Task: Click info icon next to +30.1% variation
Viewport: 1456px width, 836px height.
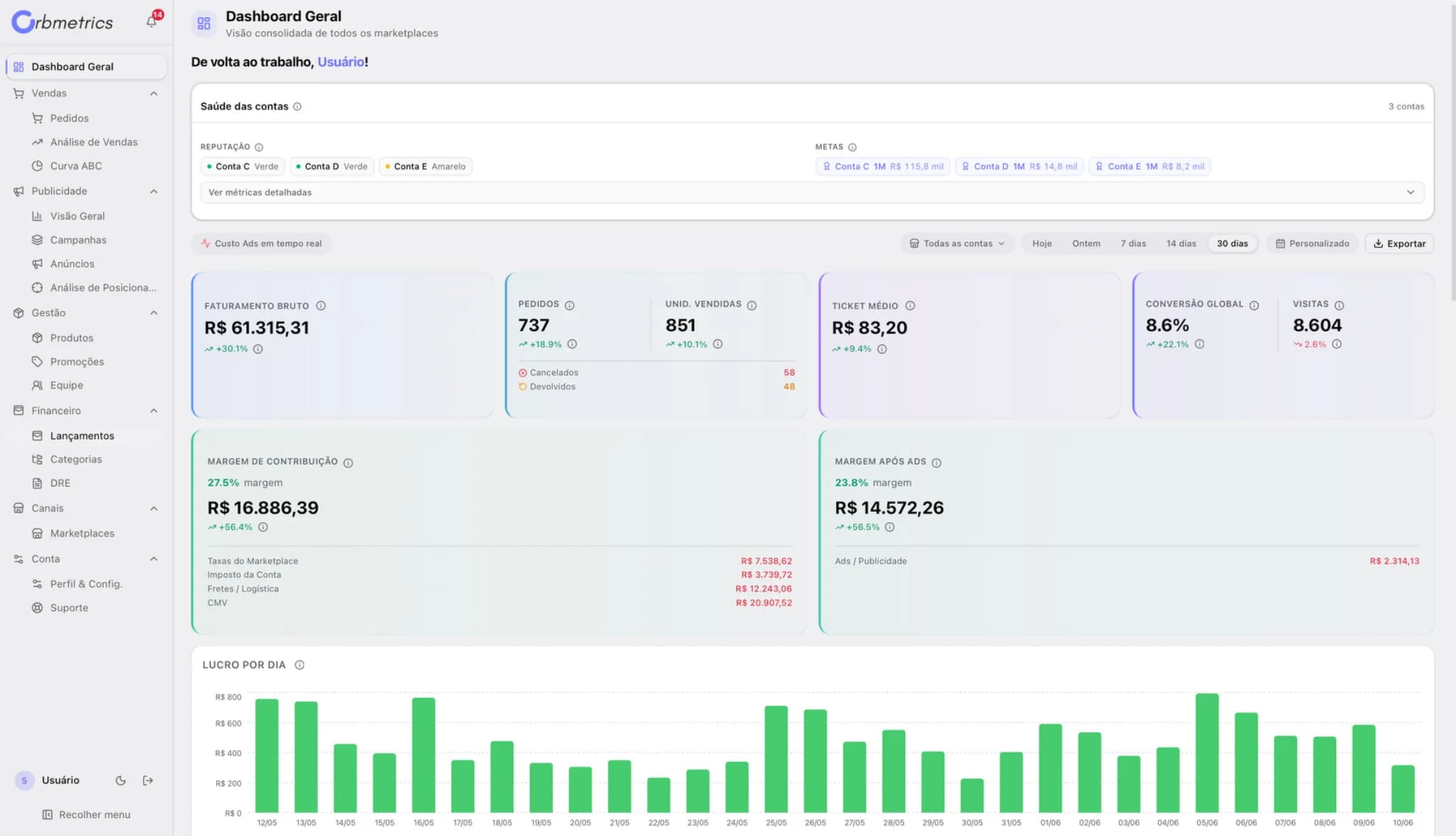Action: click(258, 349)
